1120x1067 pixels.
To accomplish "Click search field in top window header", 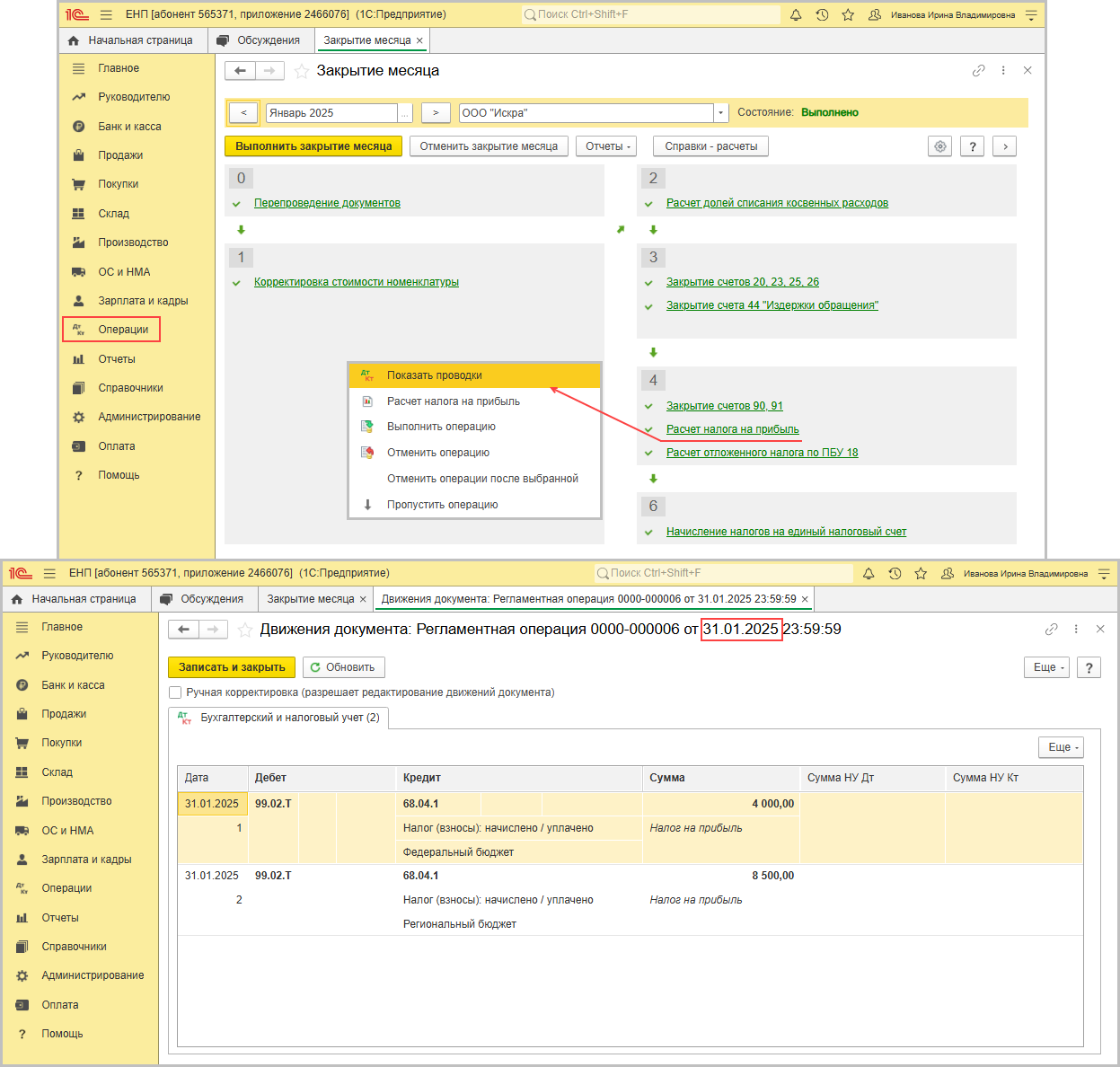I will 650,14.
